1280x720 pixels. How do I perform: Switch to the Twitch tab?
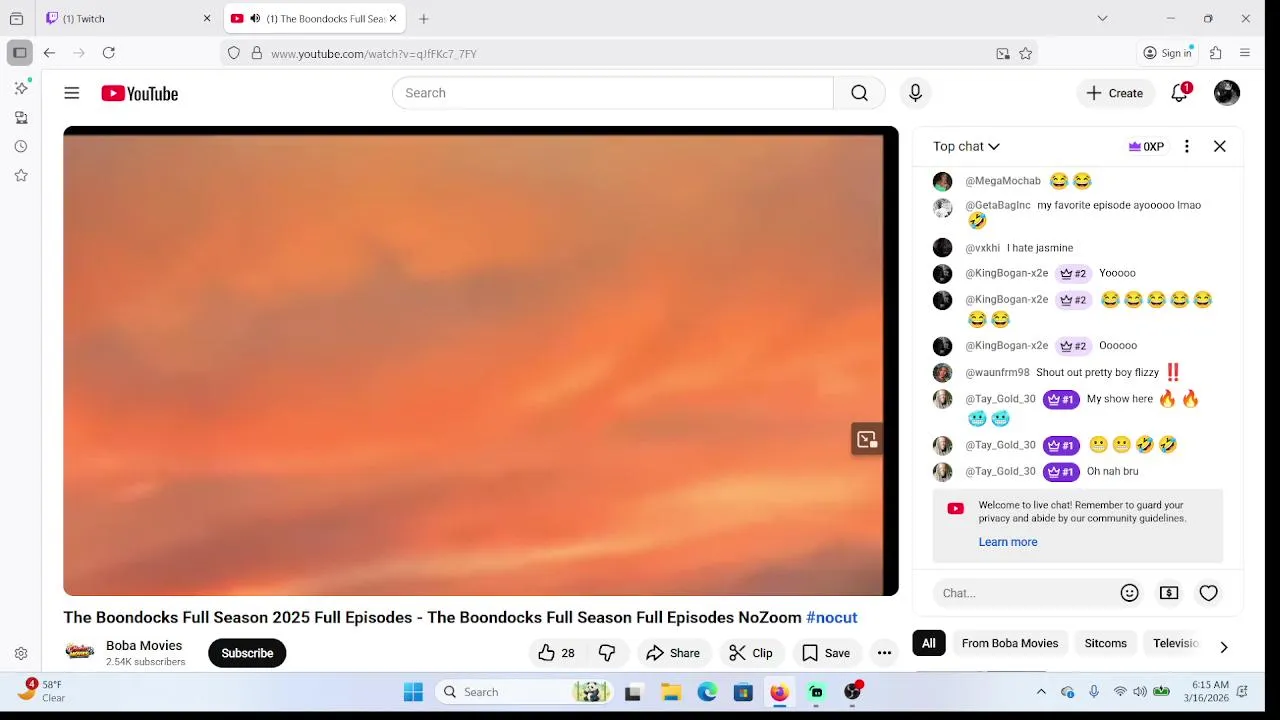(128, 18)
